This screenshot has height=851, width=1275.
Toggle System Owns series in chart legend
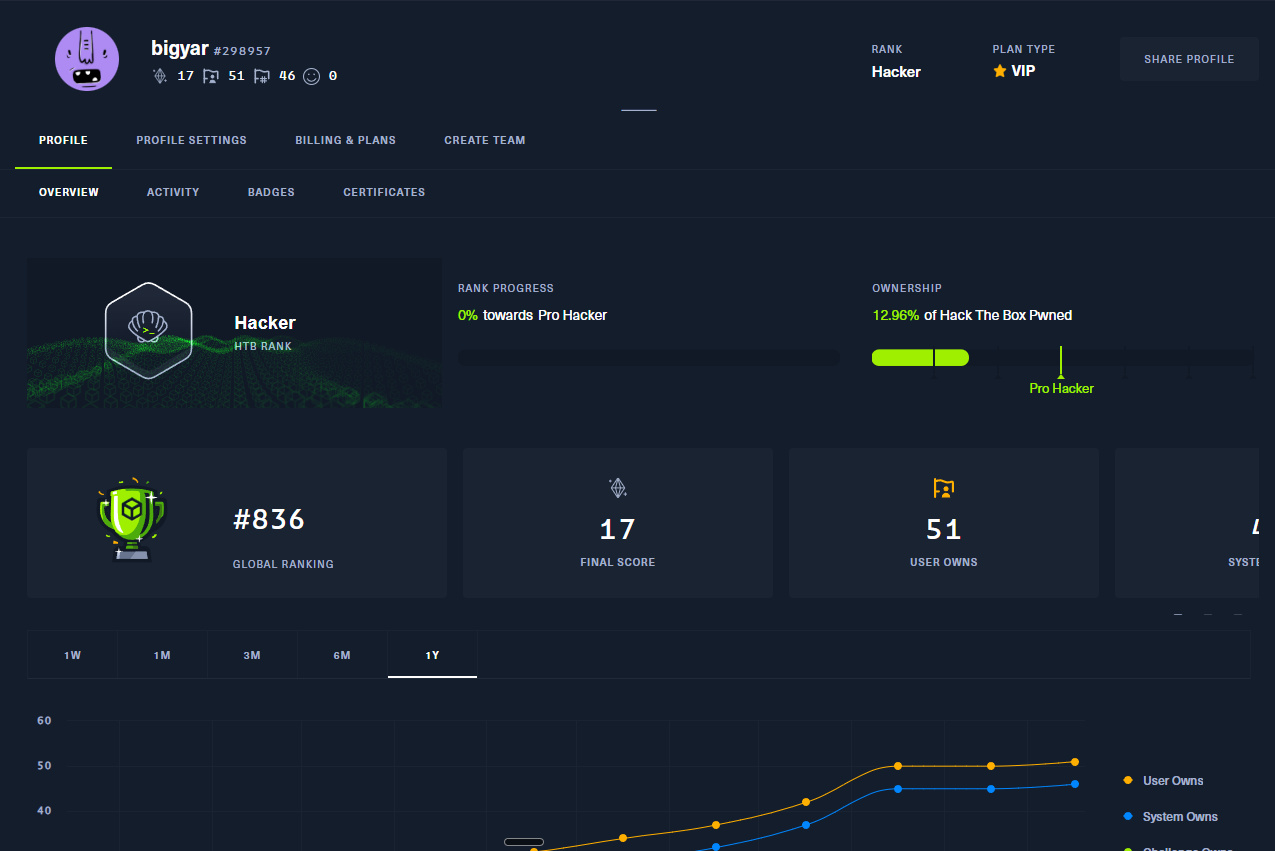pyautogui.click(x=1171, y=817)
